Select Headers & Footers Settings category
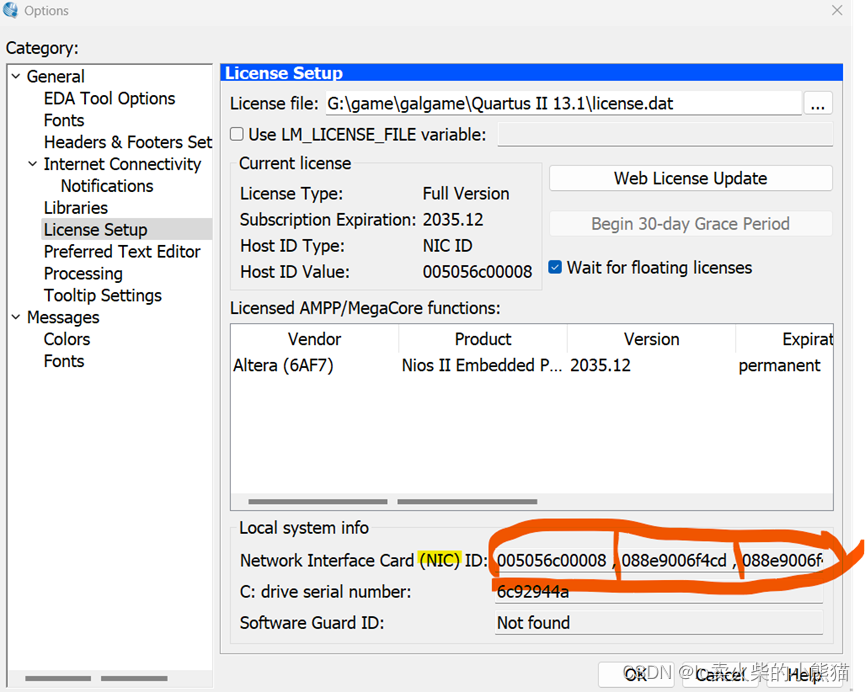 point(127,142)
